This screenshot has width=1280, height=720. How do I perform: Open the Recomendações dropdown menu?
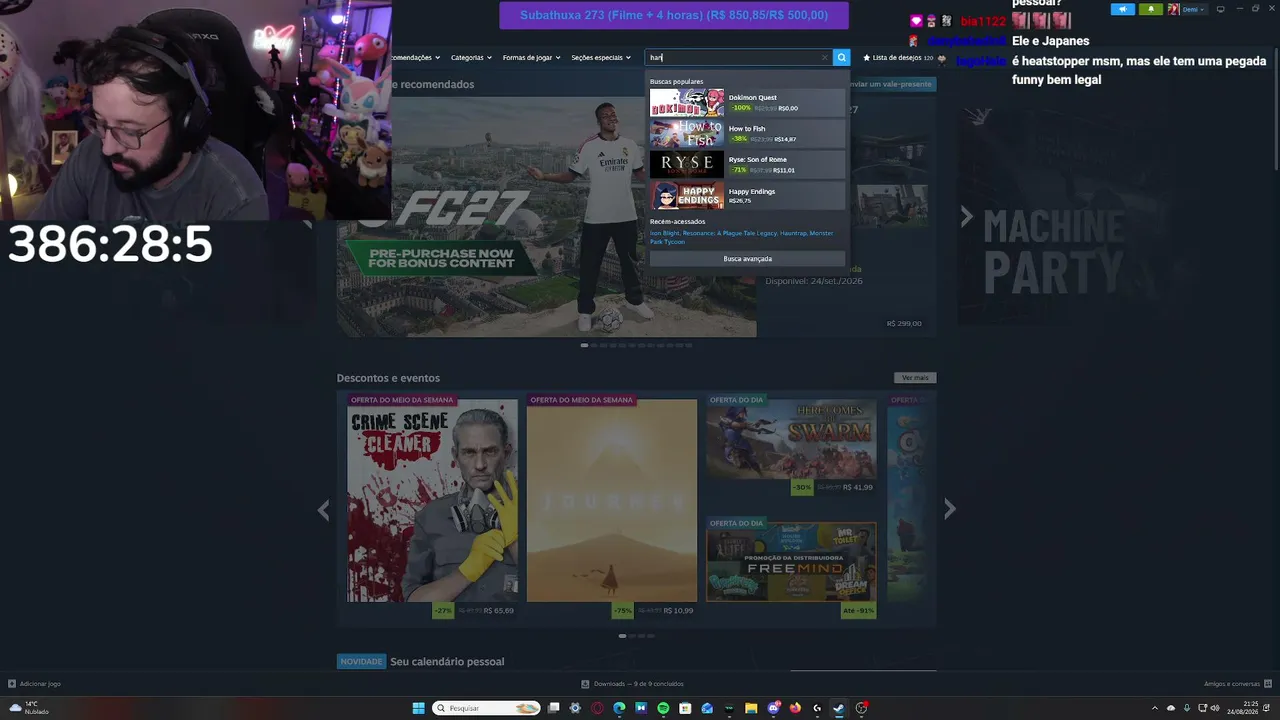coord(416,58)
